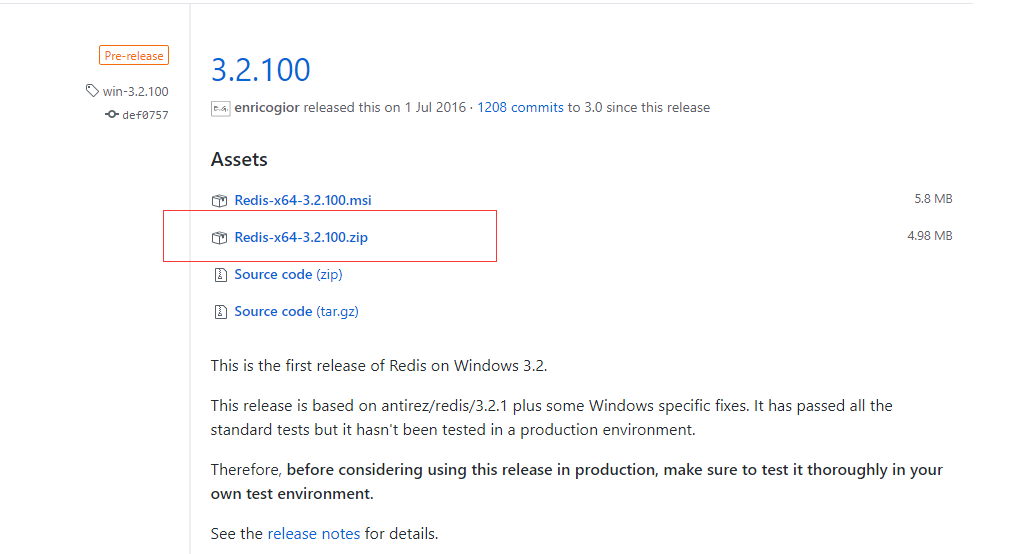
Task: Click the 1 Jul 2016 release date
Action: tap(435, 107)
